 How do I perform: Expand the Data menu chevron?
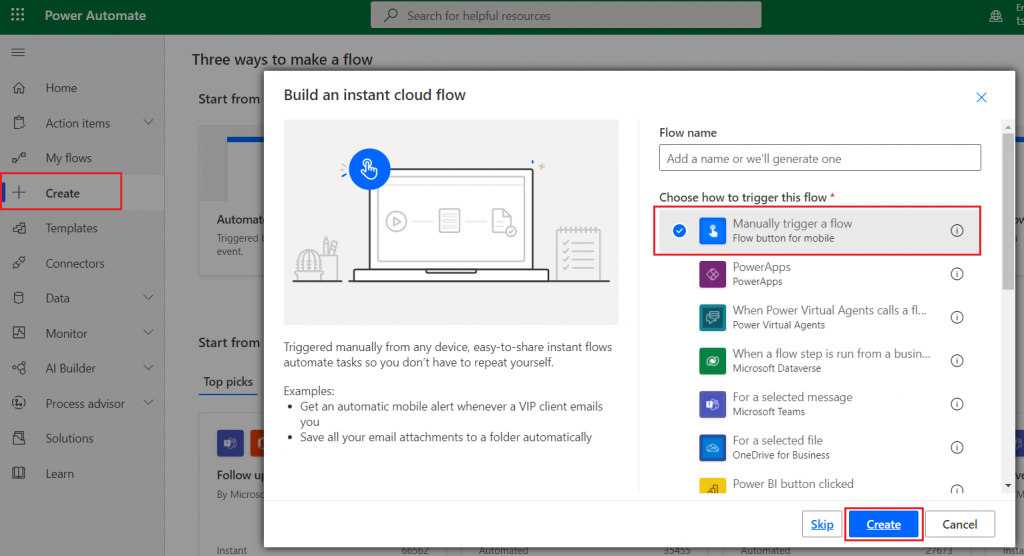click(148, 298)
